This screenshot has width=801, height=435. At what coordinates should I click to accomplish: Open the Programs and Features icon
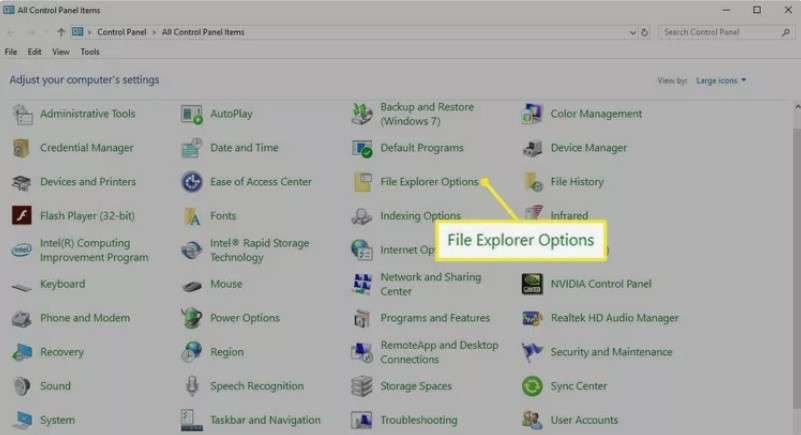[362, 319]
